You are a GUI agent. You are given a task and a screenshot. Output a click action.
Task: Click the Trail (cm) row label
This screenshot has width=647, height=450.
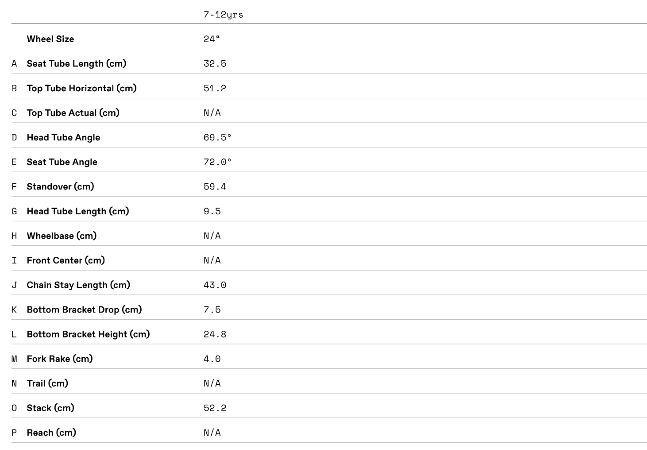pyautogui.click(x=47, y=383)
